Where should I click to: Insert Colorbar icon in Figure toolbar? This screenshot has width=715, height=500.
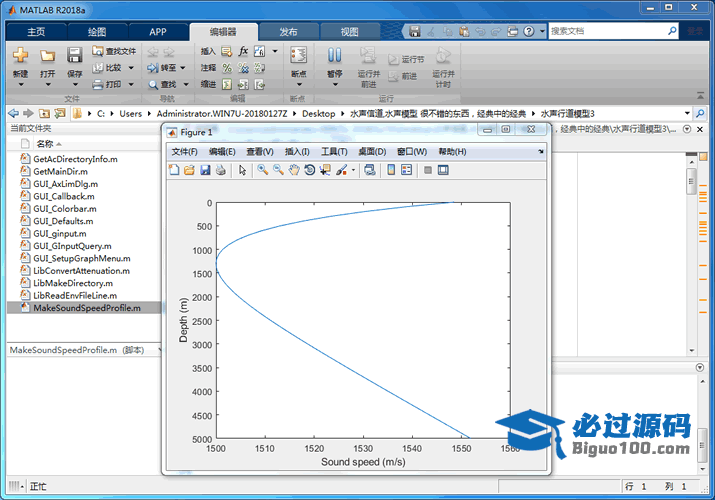click(x=391, y=170)
